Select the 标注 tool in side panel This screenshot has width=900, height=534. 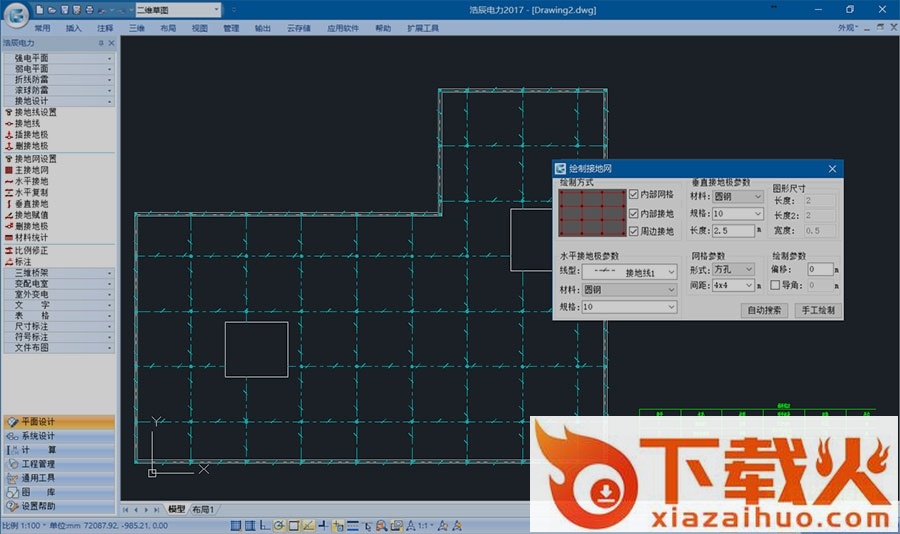pyautogui.click(x=18, y=262)
